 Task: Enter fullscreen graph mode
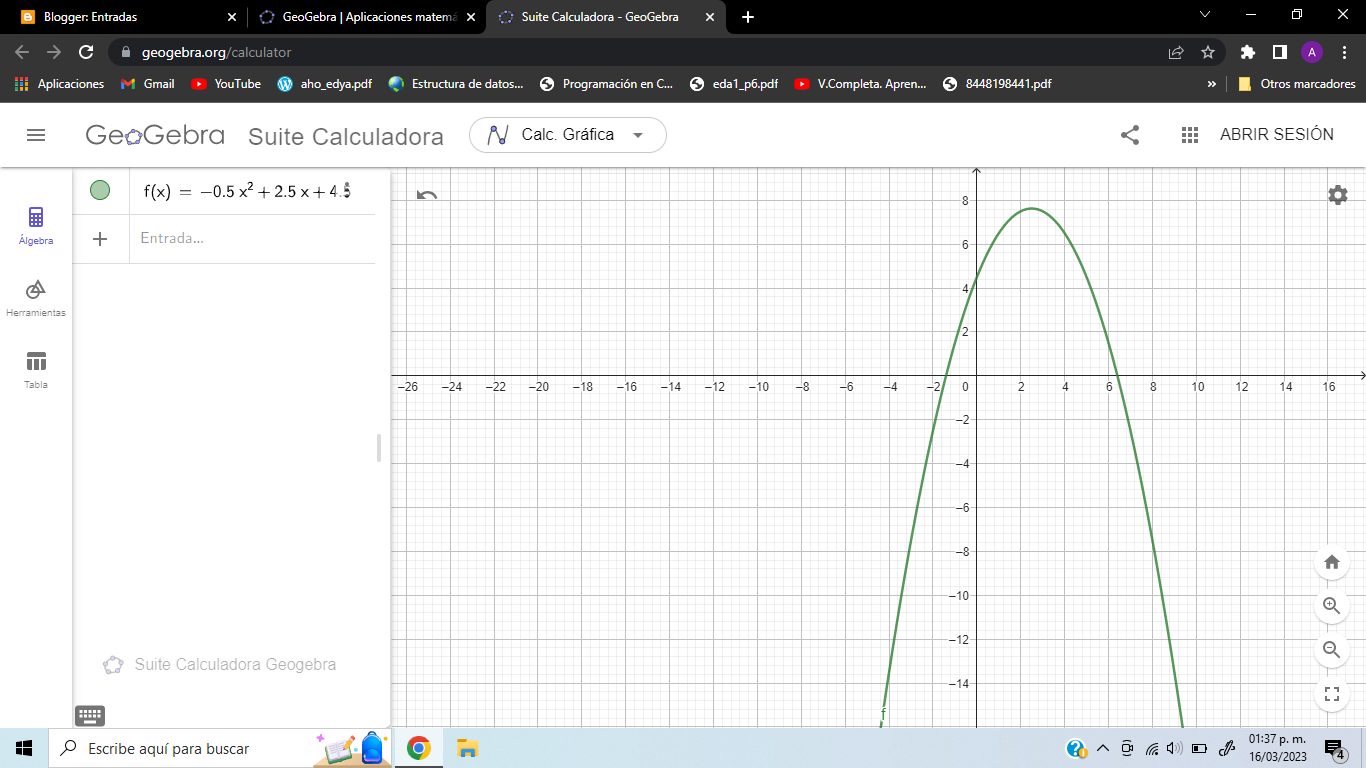click(1332, 694)
